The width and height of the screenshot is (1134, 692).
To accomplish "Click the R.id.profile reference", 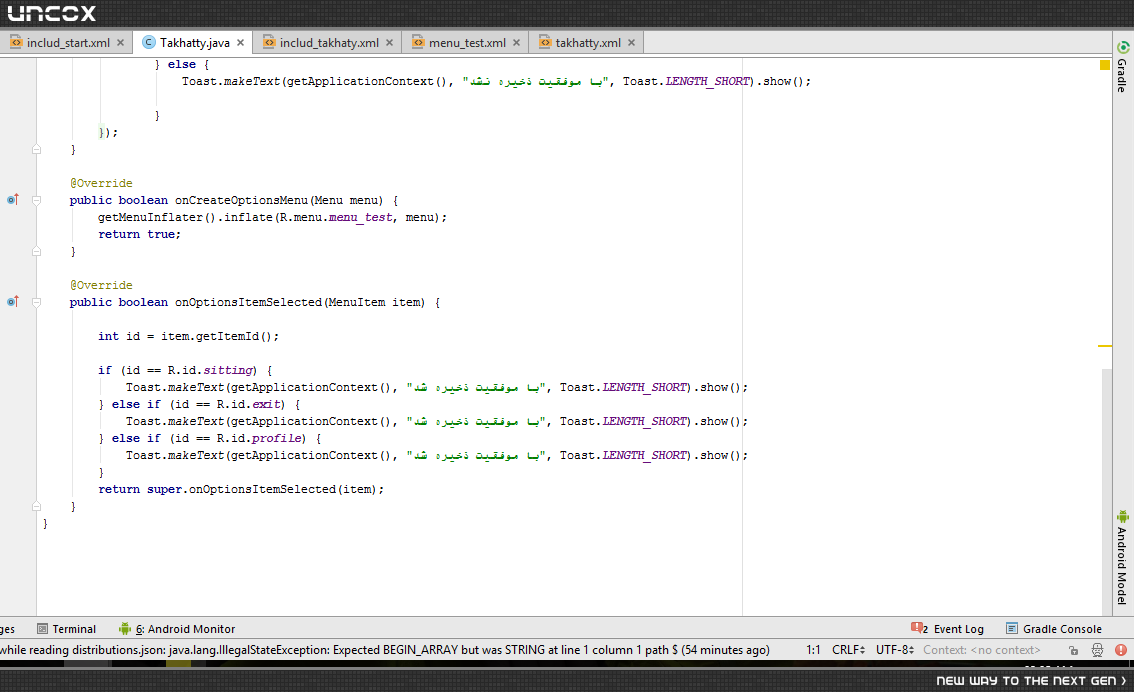I will [259, 438].
